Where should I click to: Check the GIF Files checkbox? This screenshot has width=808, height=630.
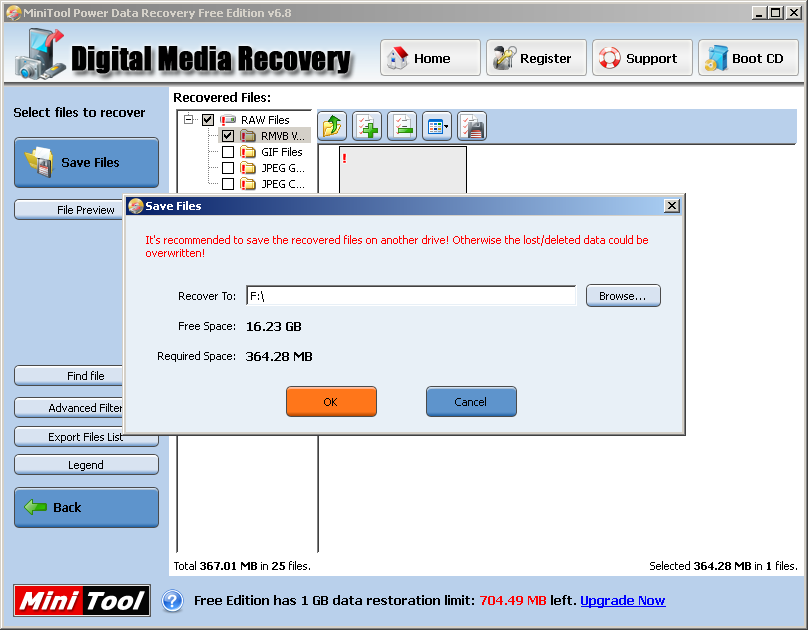click(x=228, y=152)
